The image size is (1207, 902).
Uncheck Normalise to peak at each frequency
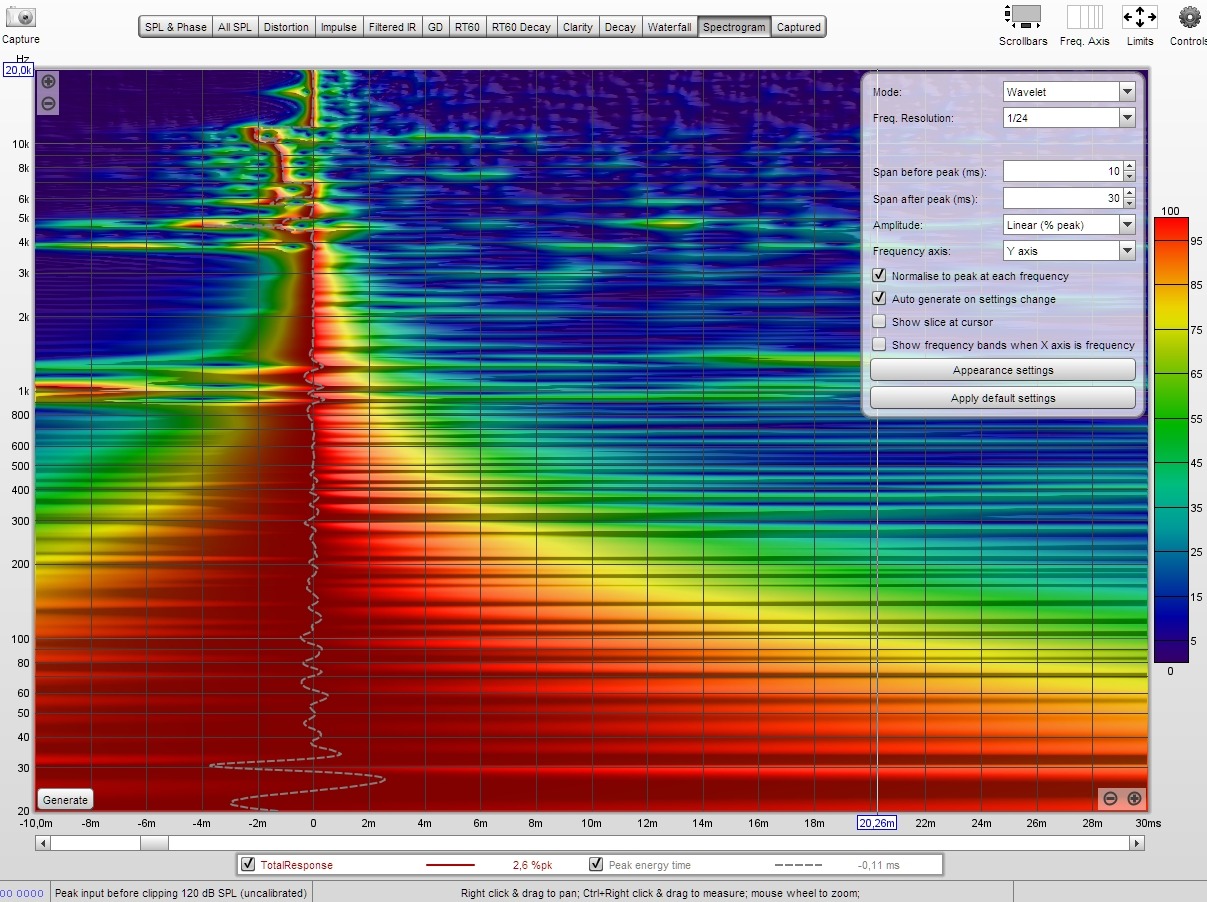[879, 275]
